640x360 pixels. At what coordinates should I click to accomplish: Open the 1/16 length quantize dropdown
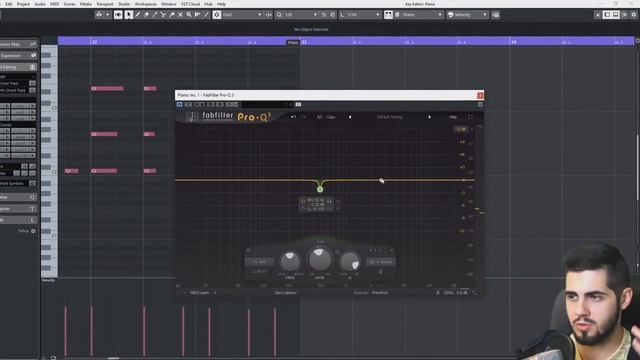coord(363,15)
